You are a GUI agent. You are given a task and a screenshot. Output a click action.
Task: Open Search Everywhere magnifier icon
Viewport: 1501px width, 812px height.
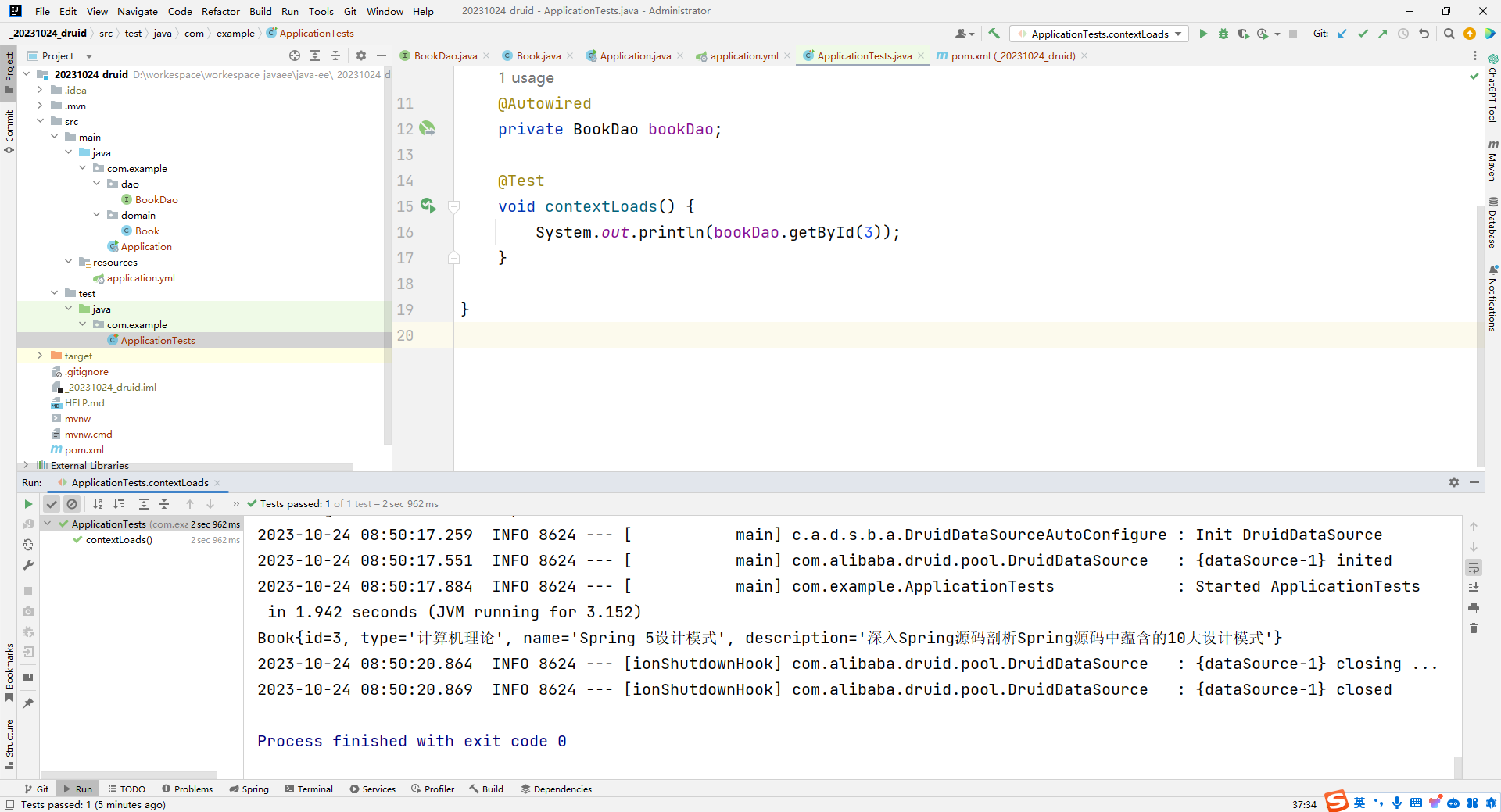tap(1449, 34)
